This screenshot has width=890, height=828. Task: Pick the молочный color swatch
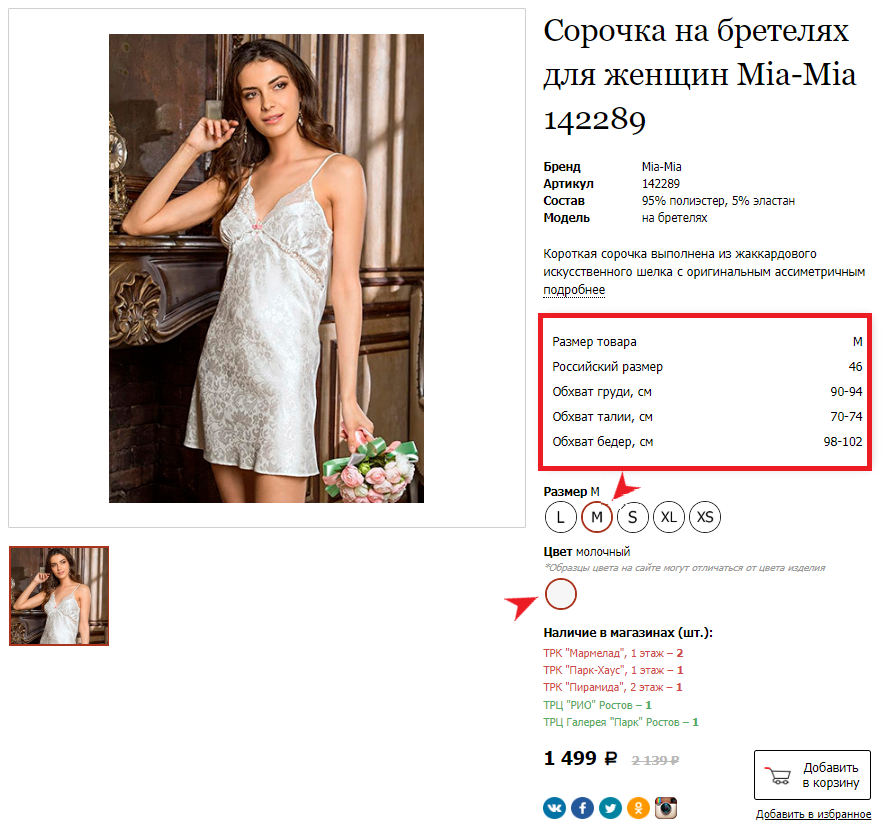tap(561, 594)
